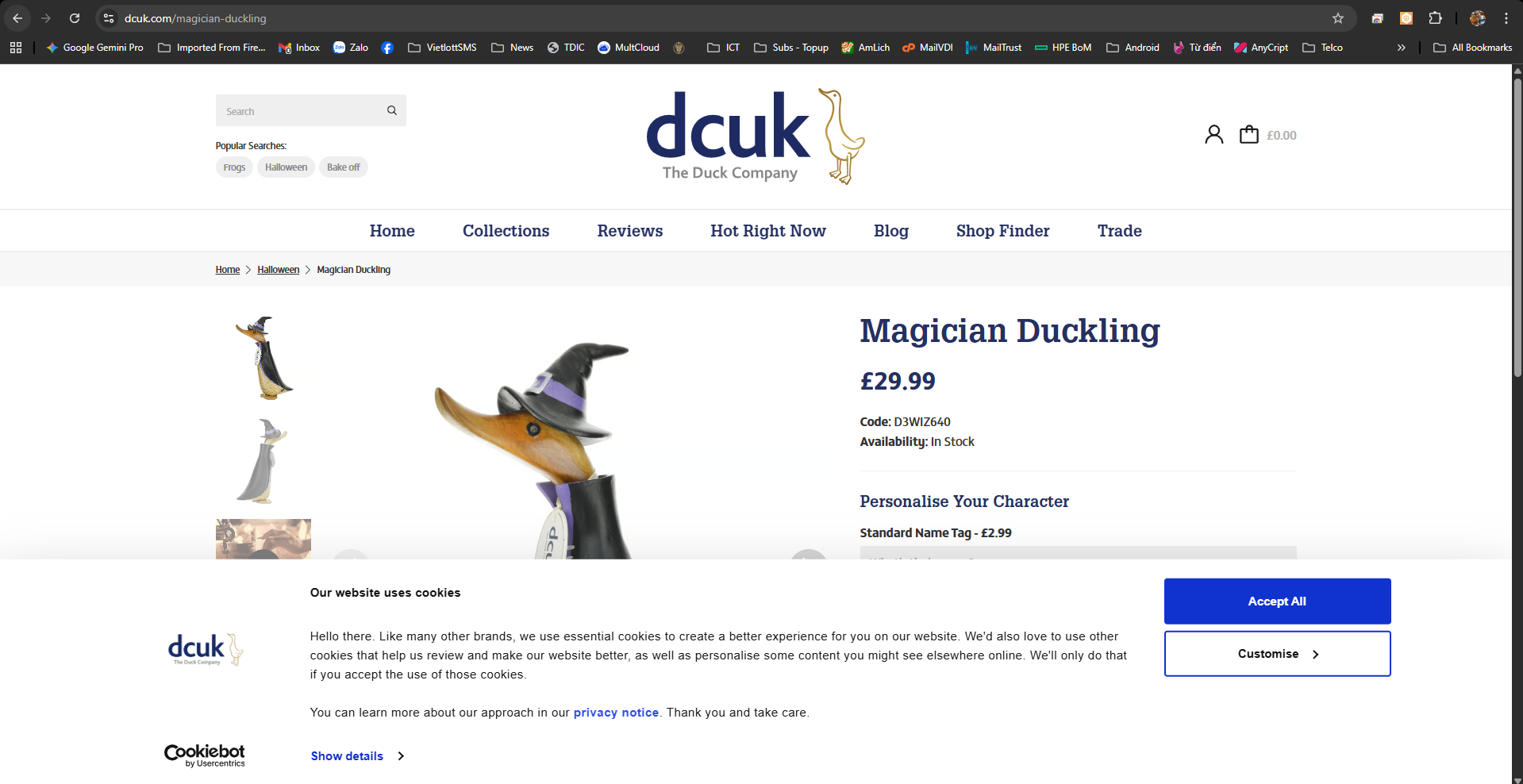The height and width of the screenshot is (784, 1523).
Task: Click the Accept All cookies button
Action: (x=1277, y=601)
